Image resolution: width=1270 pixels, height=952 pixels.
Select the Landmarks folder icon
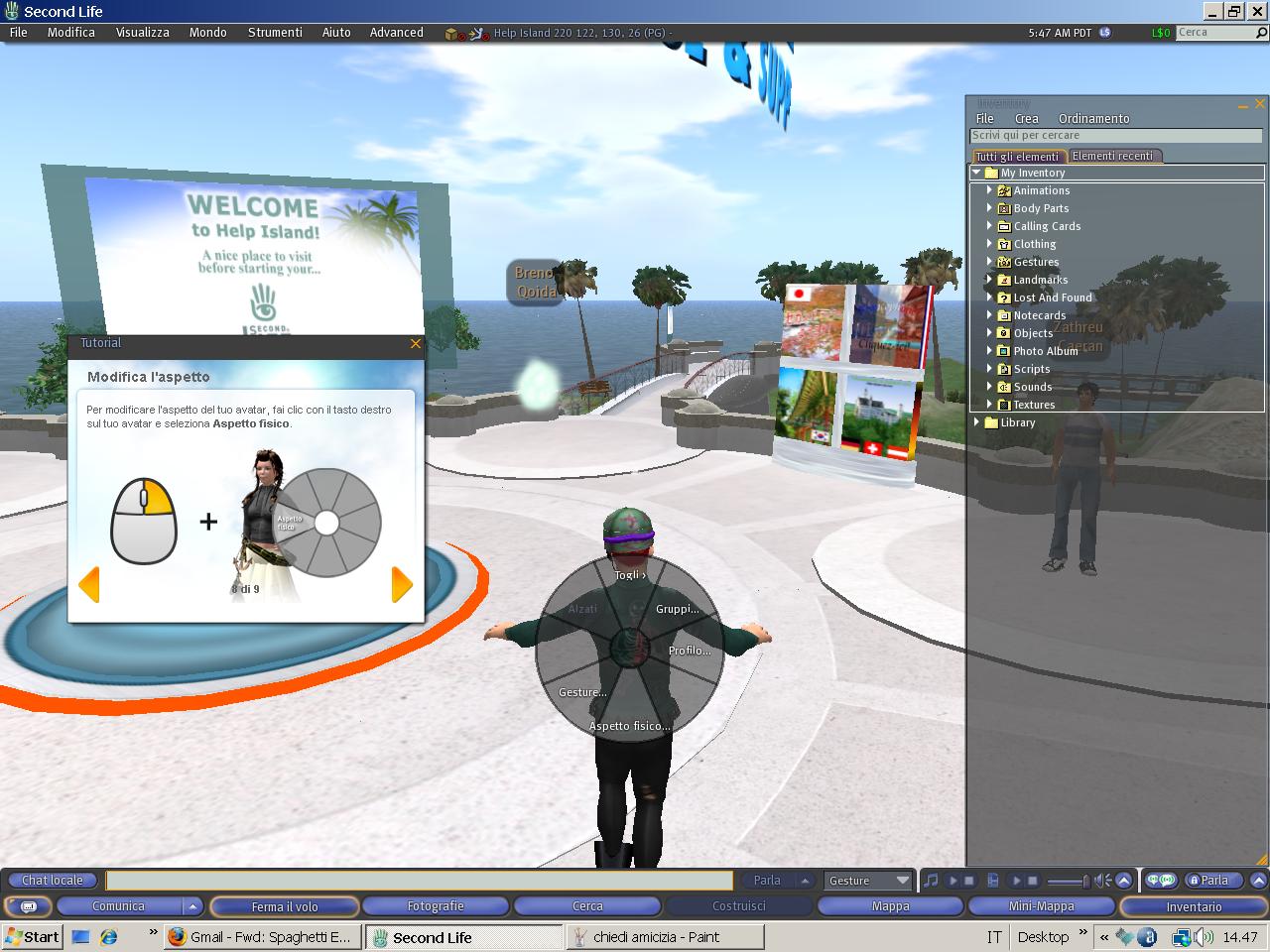click(x=1004, y=280)
